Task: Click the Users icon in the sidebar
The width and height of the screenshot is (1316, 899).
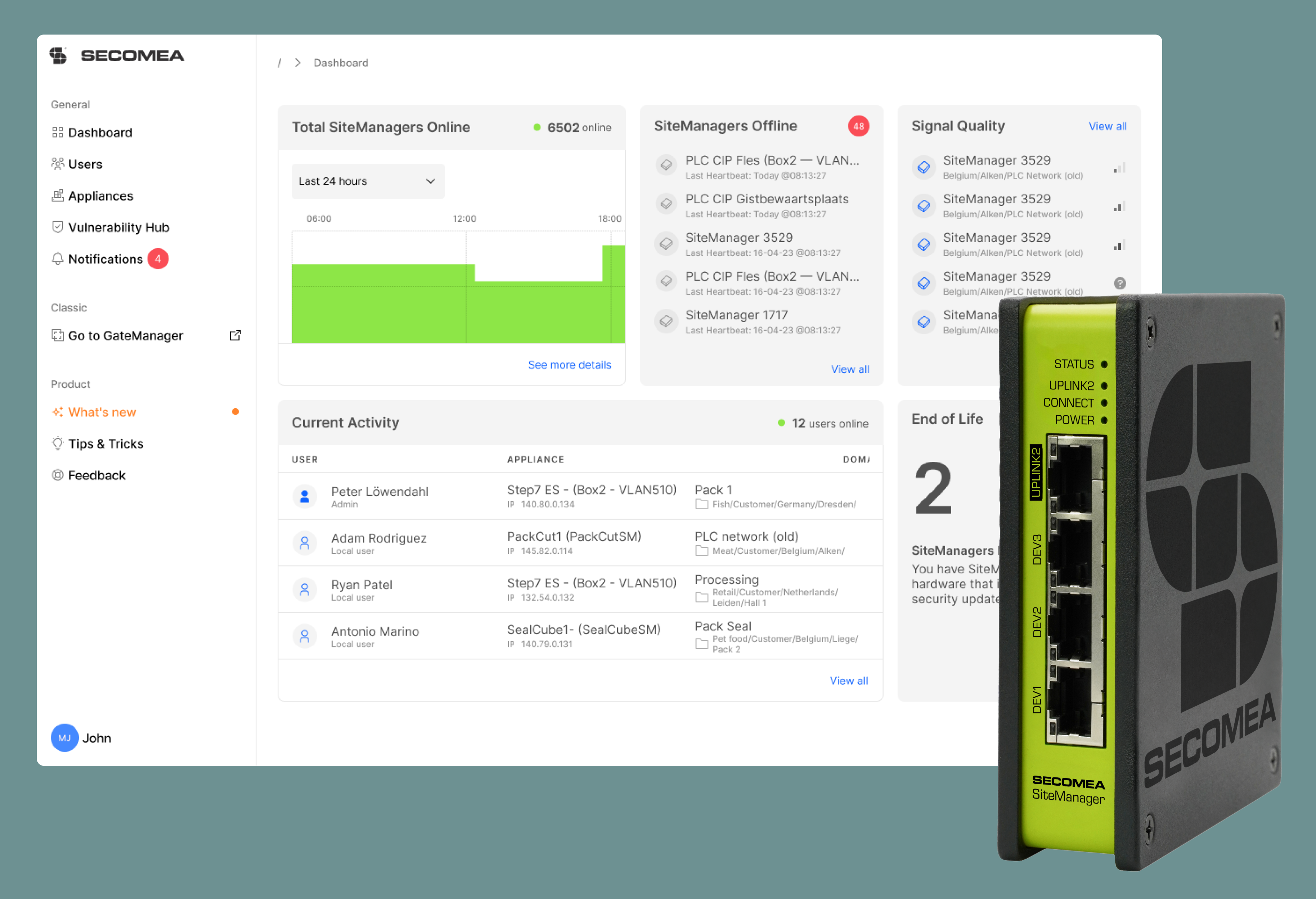Action: click(x=58, y=164)
